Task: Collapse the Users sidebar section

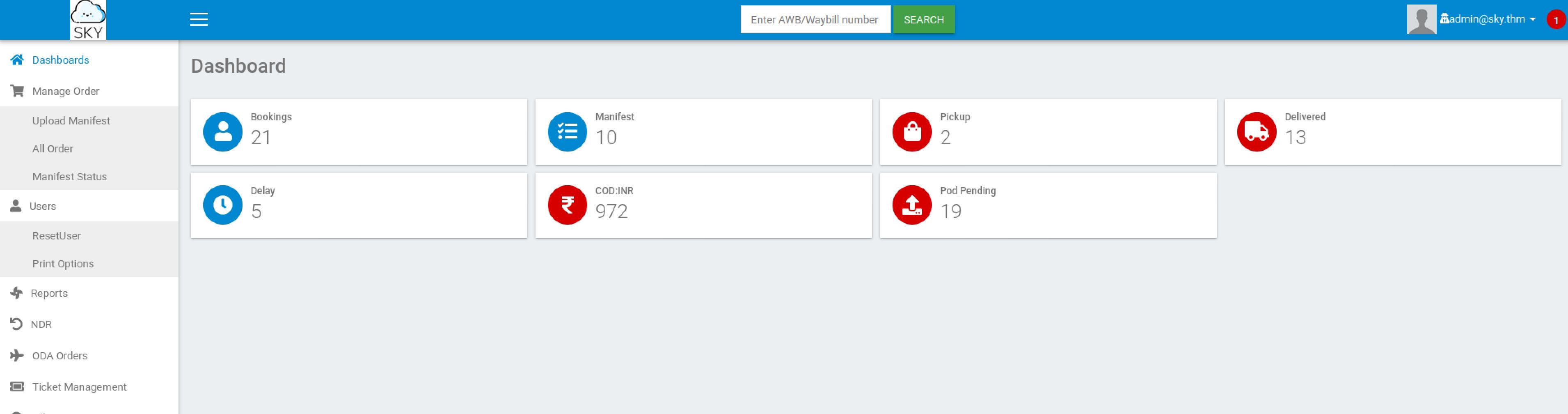Action: coord(43,207)
